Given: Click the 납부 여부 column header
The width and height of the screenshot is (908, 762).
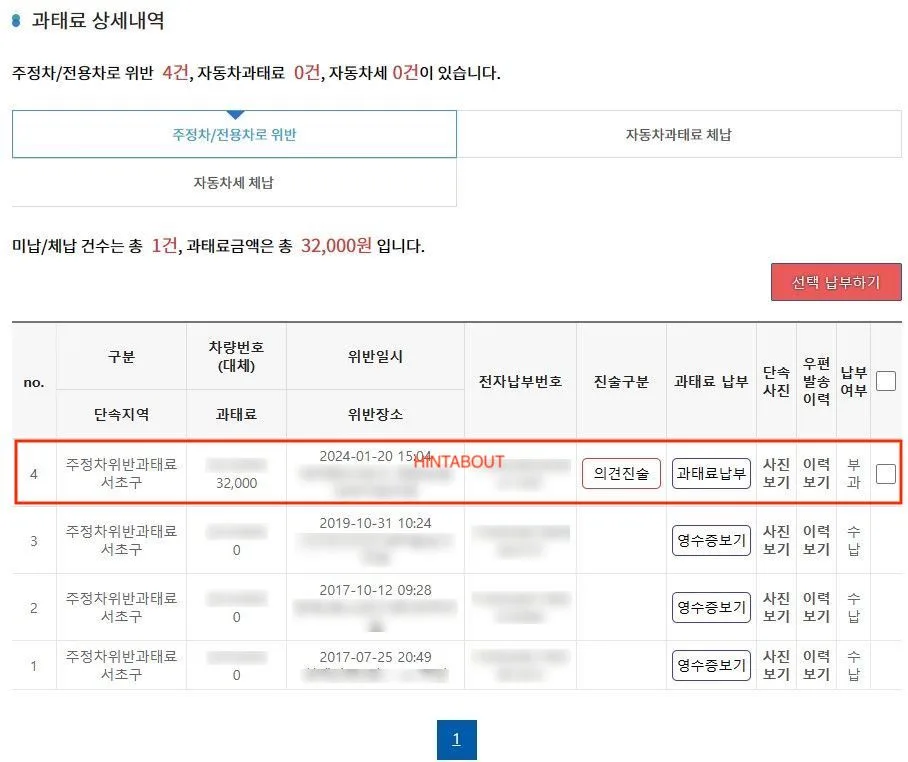Looking at the screenshot, I should point(853,381).
